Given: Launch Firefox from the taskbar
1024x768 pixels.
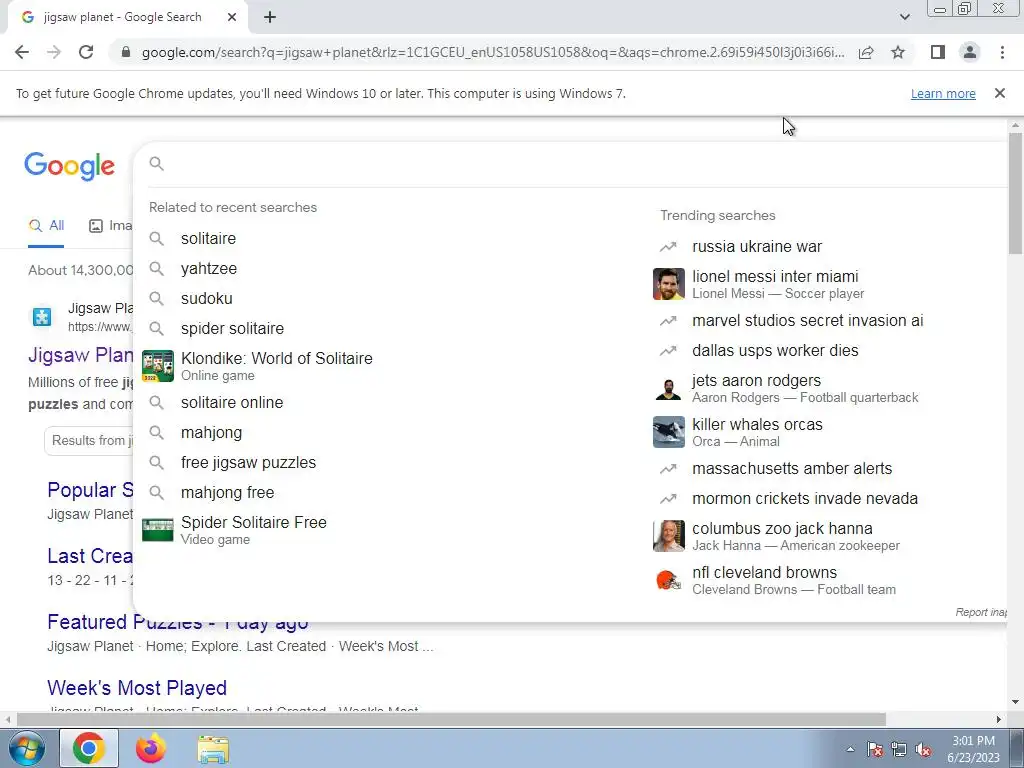Looking at the screenshot, I should (151, 748).
